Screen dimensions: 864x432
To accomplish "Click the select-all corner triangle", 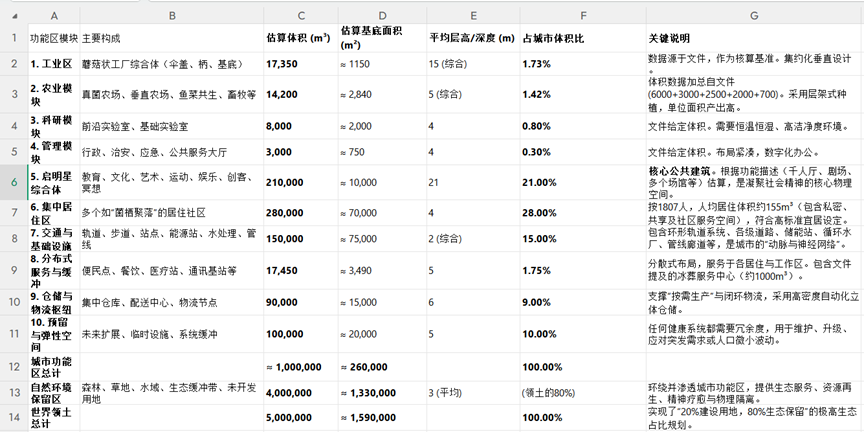I will click(x=14, y=15).
